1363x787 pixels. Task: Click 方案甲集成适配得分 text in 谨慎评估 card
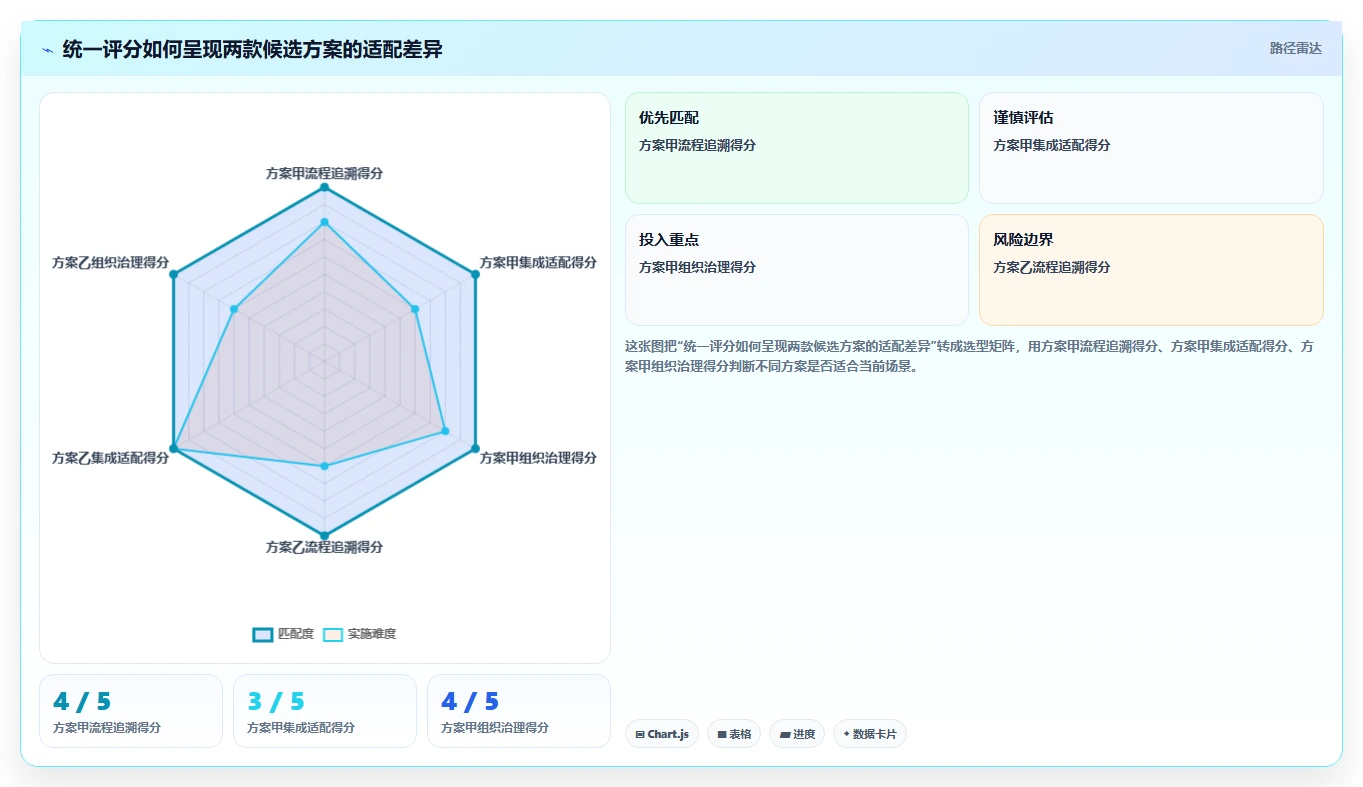tap(1052, 145)
